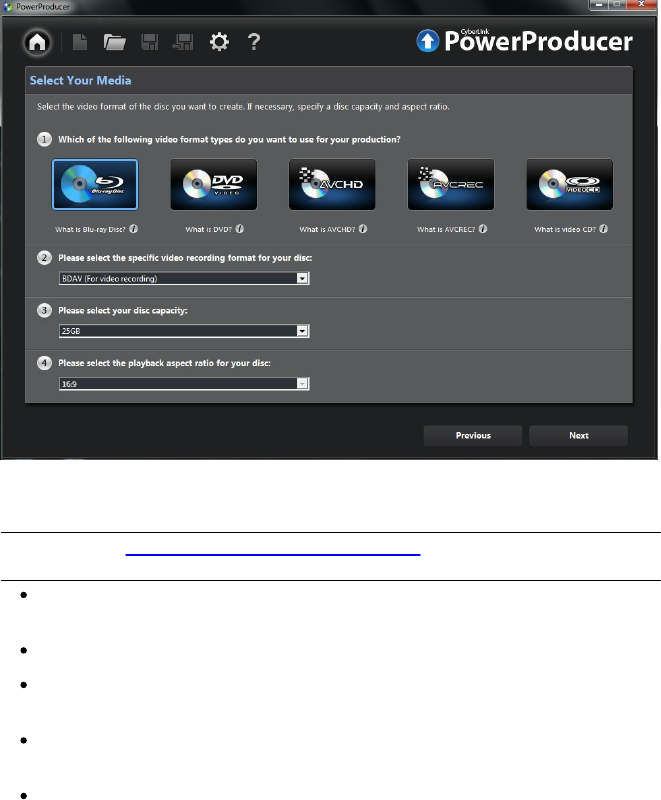
Task: Click the PowerProducer upgrade arrow logo
Action: [x=427, y=41]
